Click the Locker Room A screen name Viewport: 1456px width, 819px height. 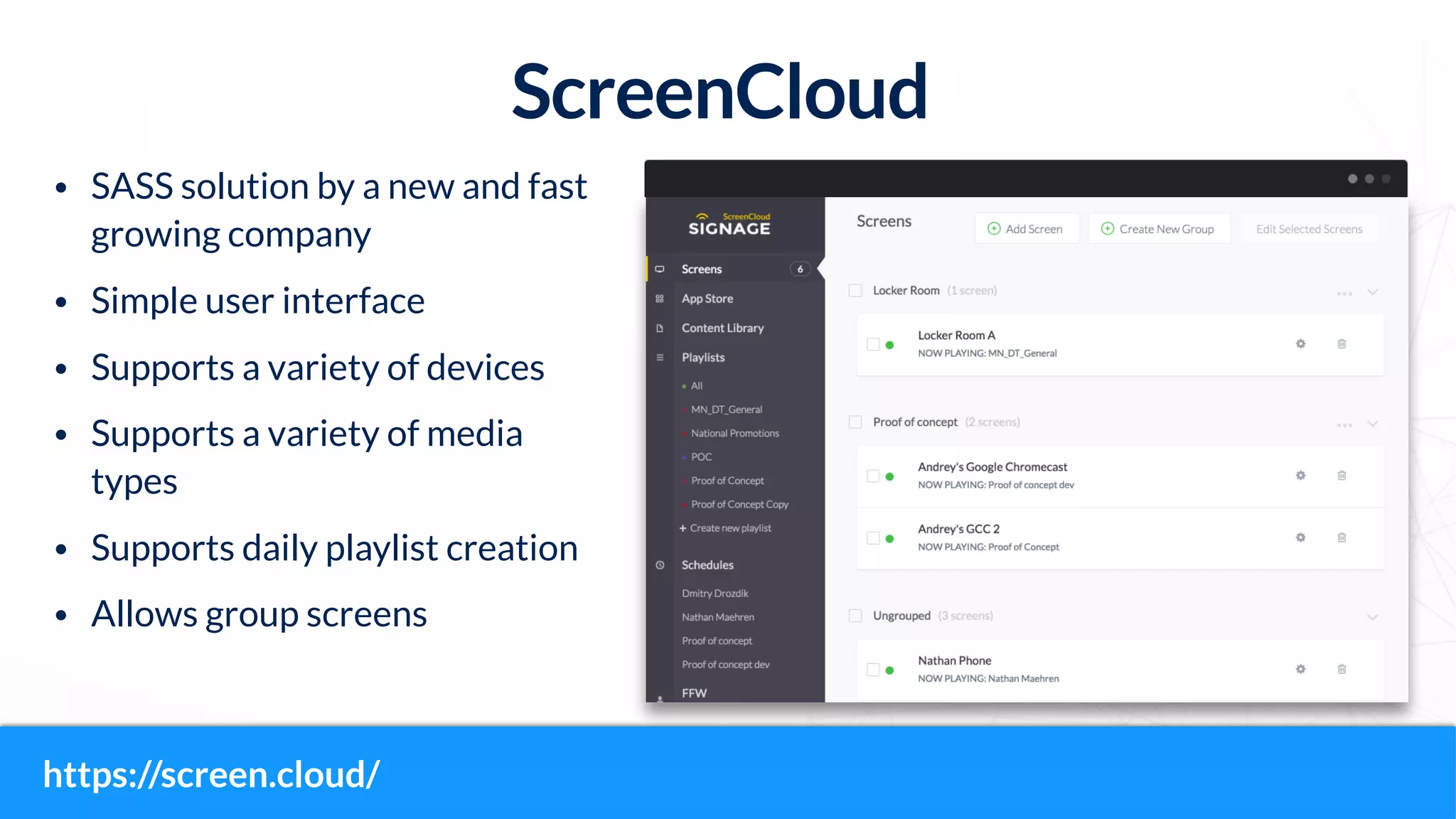point(956,335)
